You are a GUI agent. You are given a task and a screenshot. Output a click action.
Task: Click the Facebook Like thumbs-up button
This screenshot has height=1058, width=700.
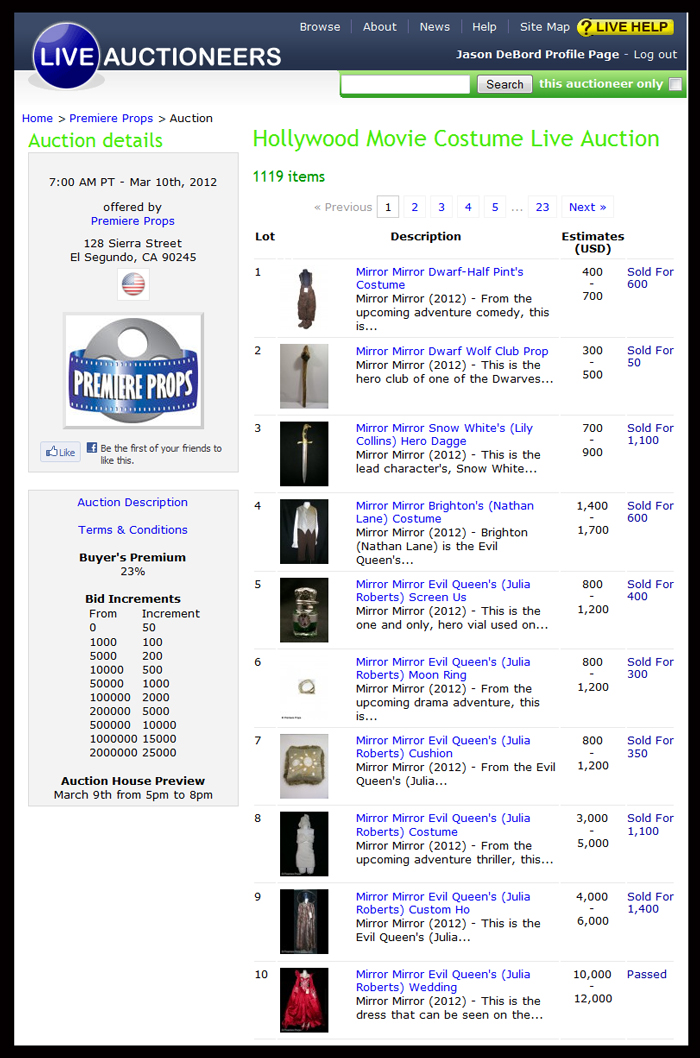pyautogui.click(x=61, y=451)
